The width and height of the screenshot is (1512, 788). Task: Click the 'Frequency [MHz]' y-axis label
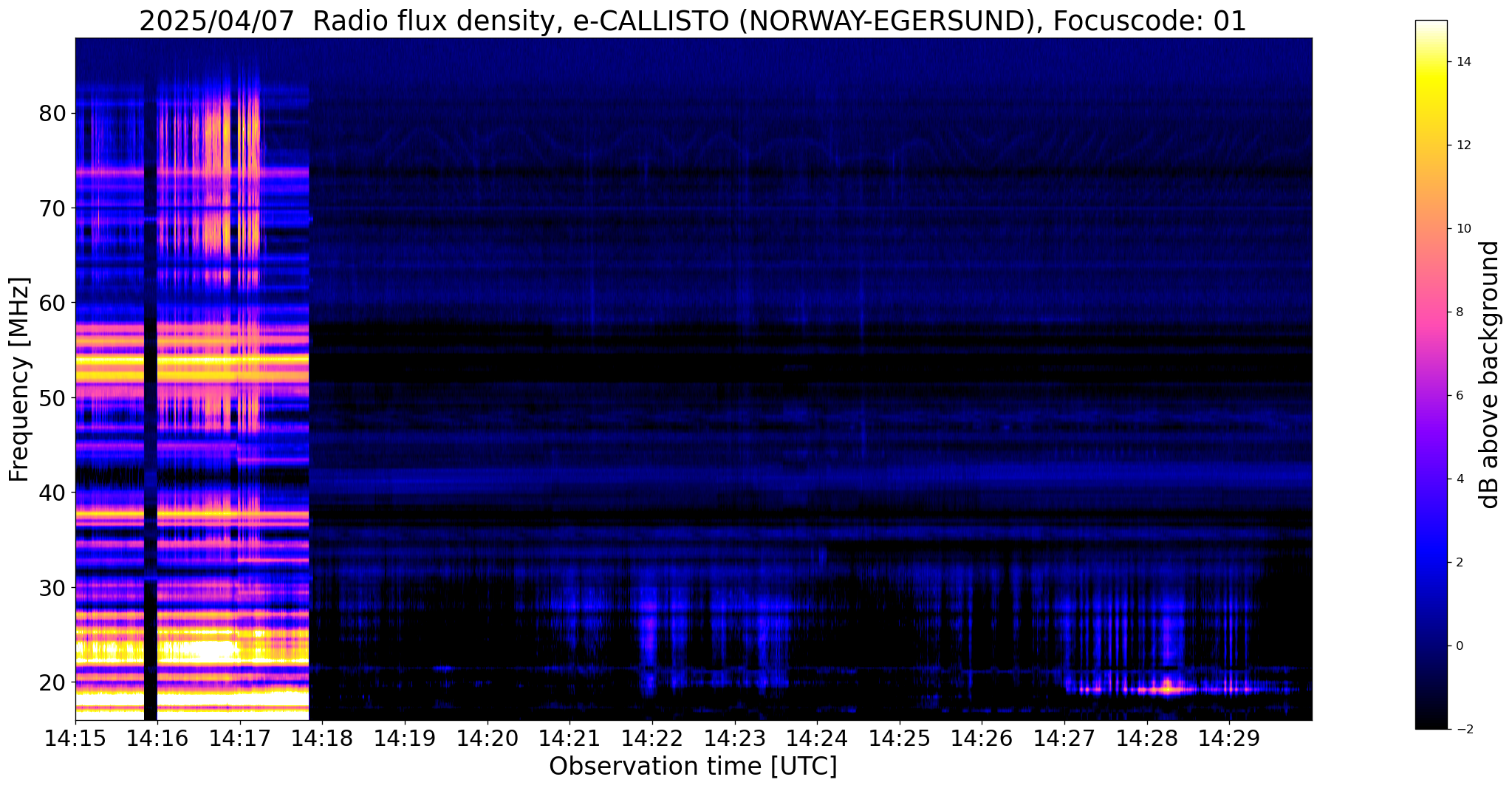20,380
